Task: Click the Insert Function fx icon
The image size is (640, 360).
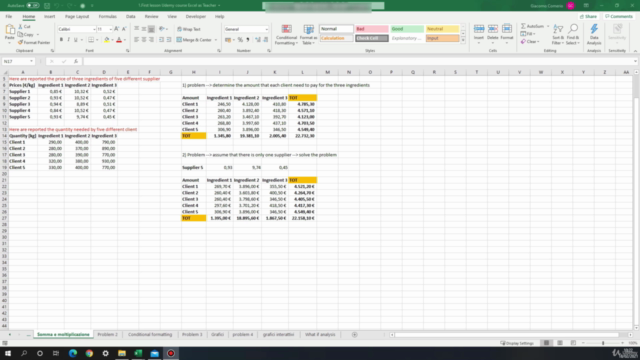Action: [76, 61]
